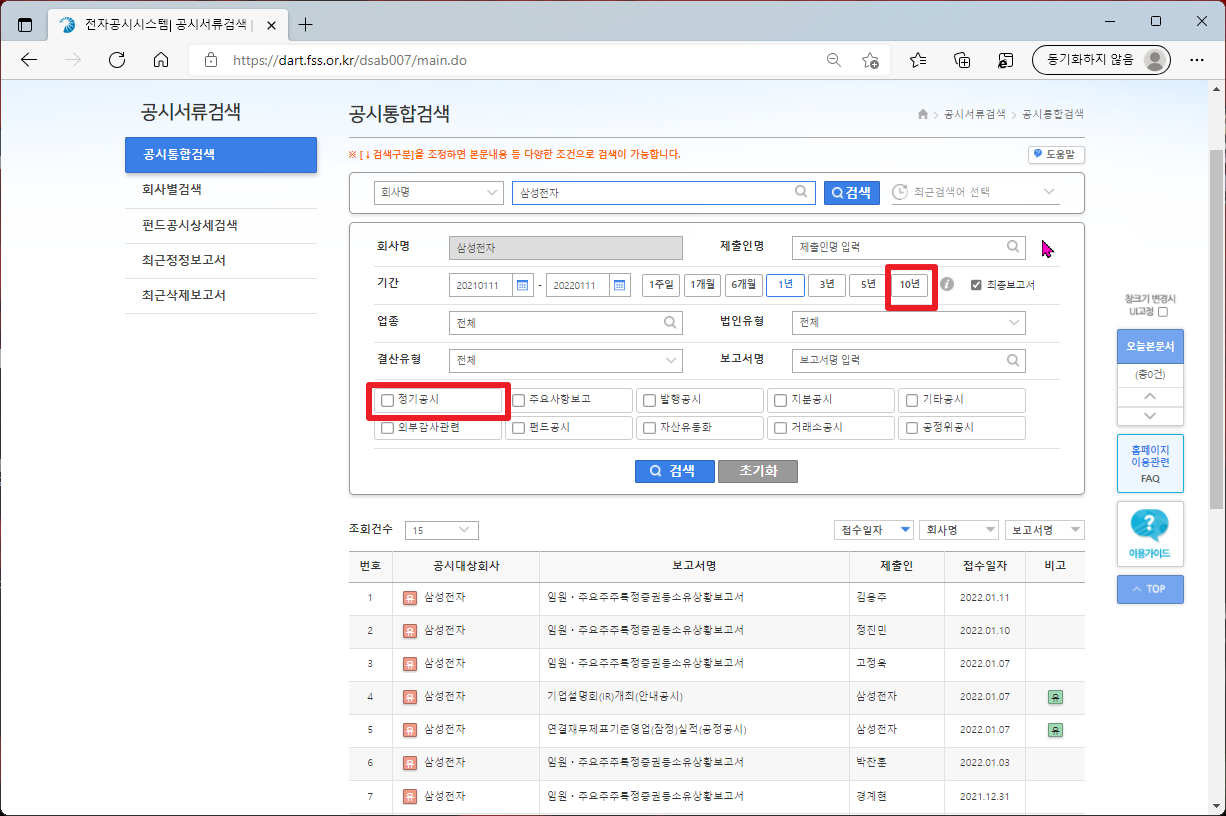
Task: Click 유 market icon in row 1
Action: point(410,598)
